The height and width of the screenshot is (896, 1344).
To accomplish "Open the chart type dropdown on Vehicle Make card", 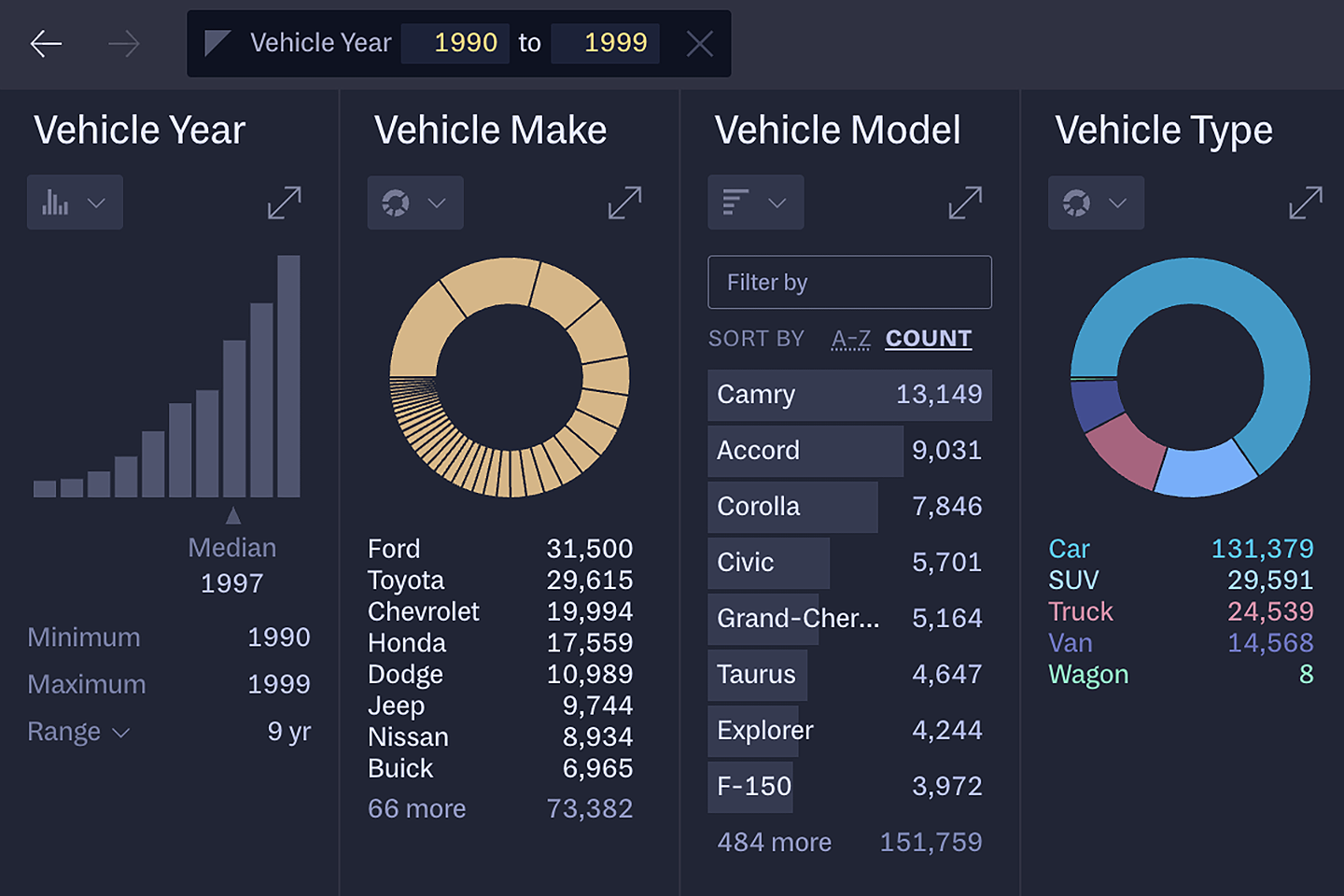I will [x=435, y=203].
